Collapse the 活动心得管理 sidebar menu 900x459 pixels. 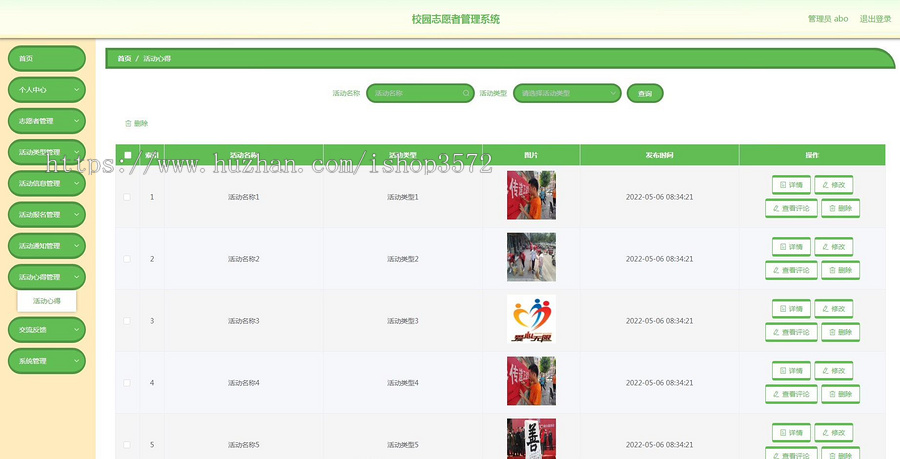[46, 277]
